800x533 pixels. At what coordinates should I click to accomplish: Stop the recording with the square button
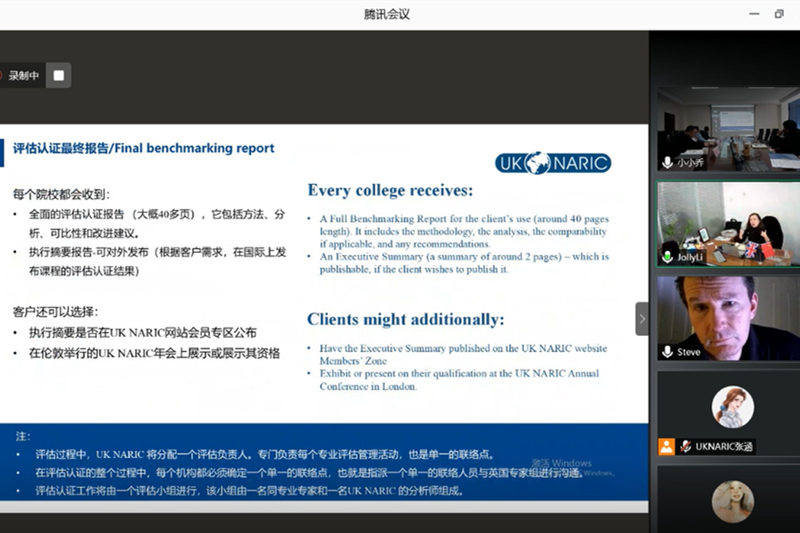pyautogui.click(x=59, y=75)
